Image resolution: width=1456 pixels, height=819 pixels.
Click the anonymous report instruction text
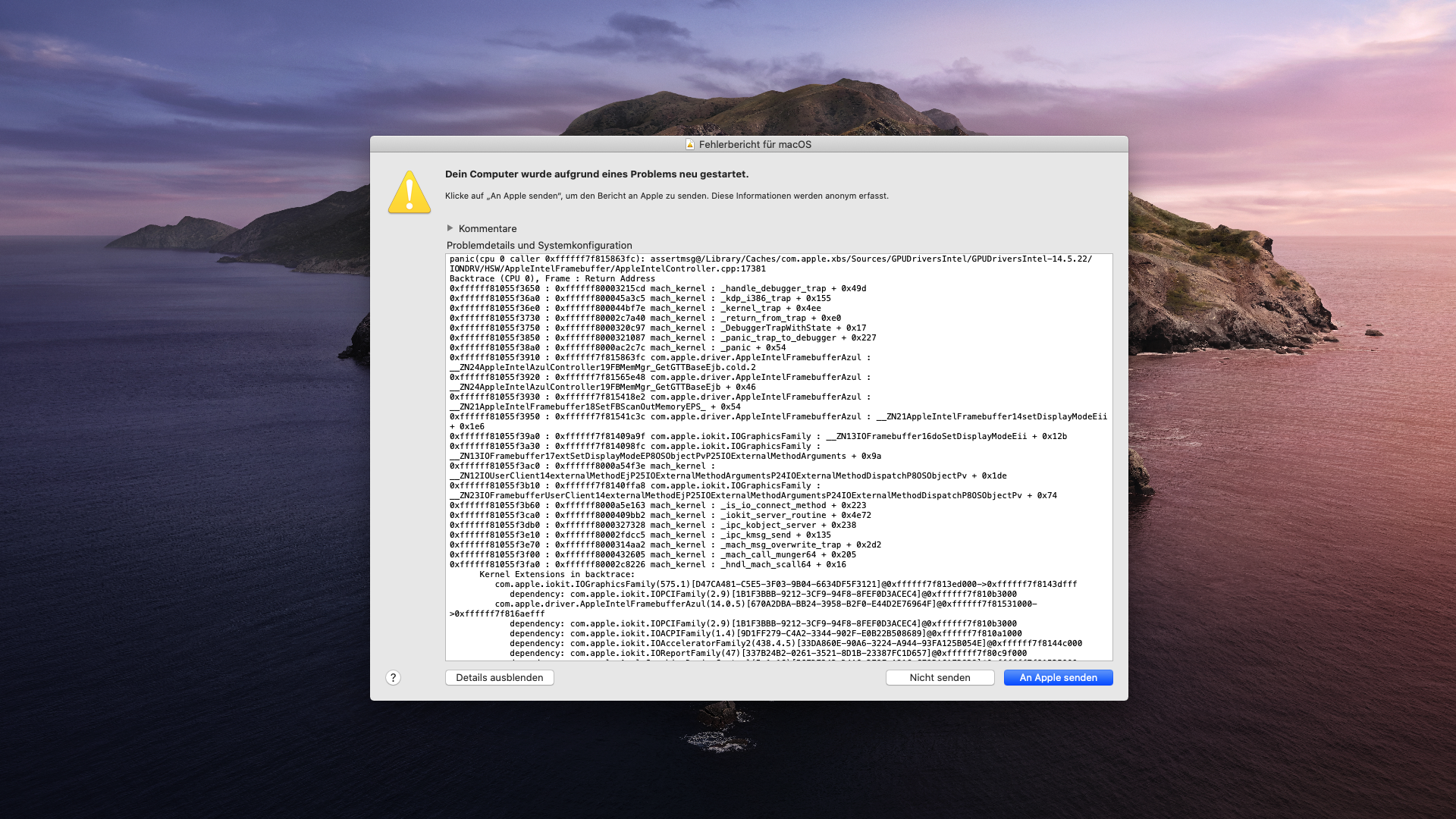tap(667, 196)
